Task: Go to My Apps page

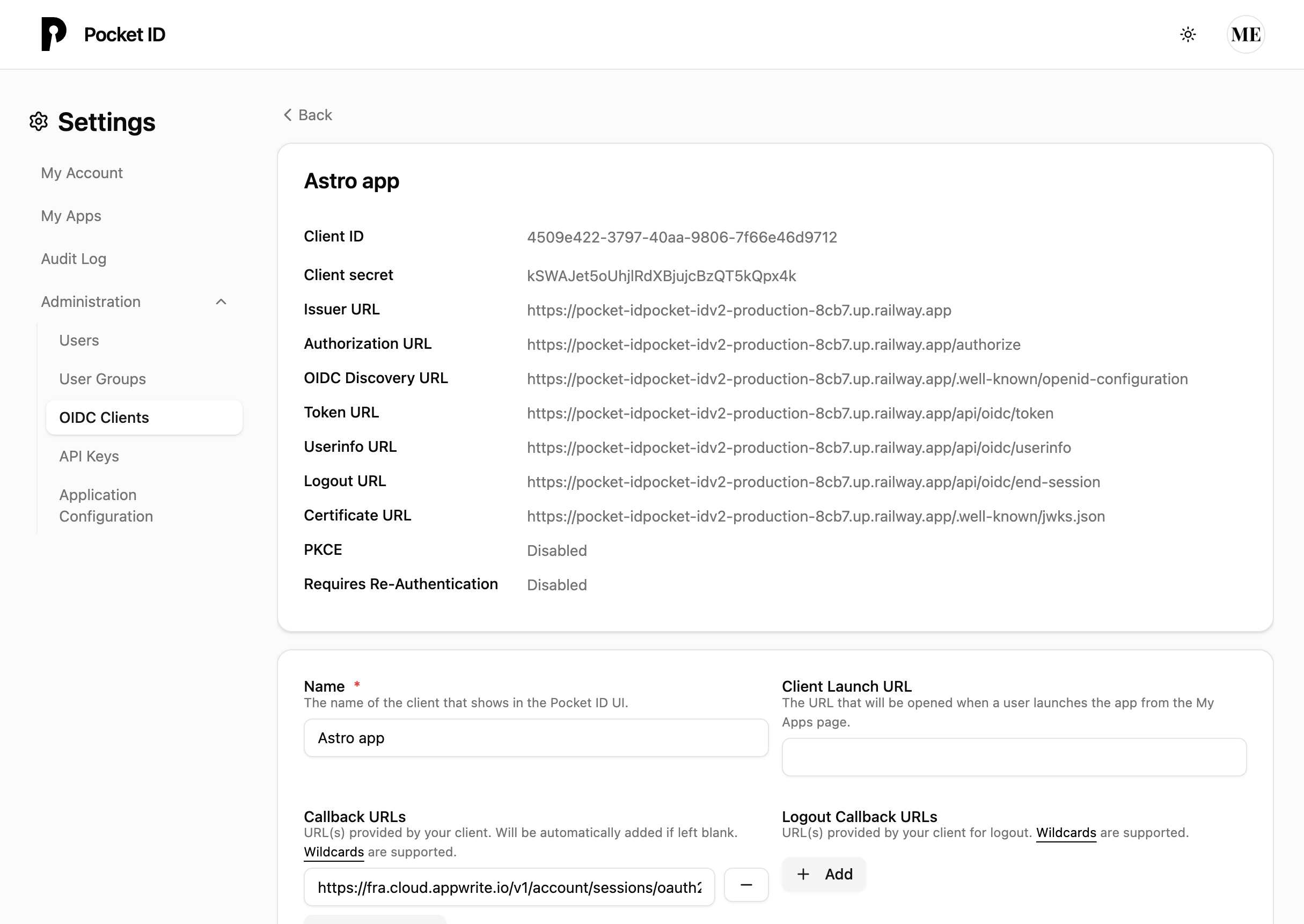Action: click(71, 216)
